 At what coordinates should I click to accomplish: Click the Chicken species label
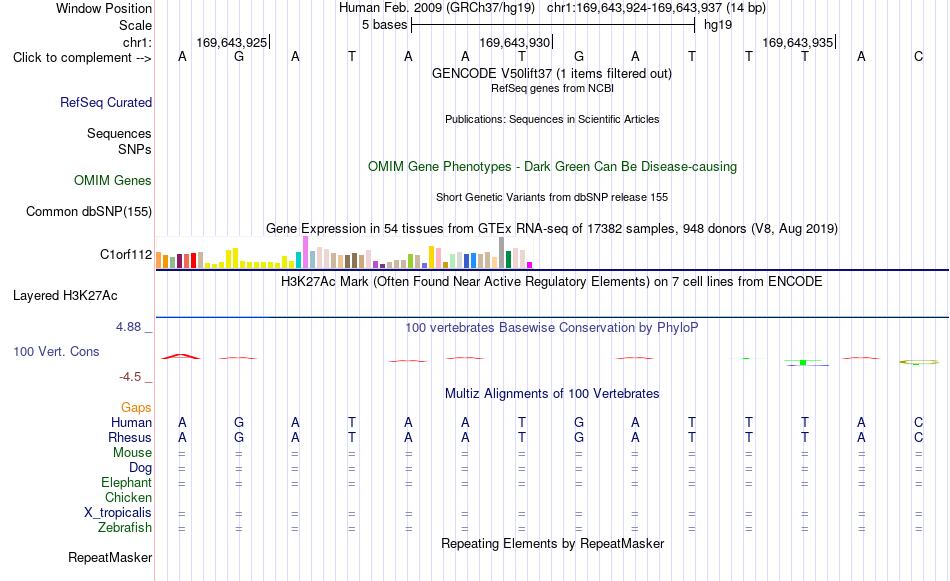pos(128,497)
